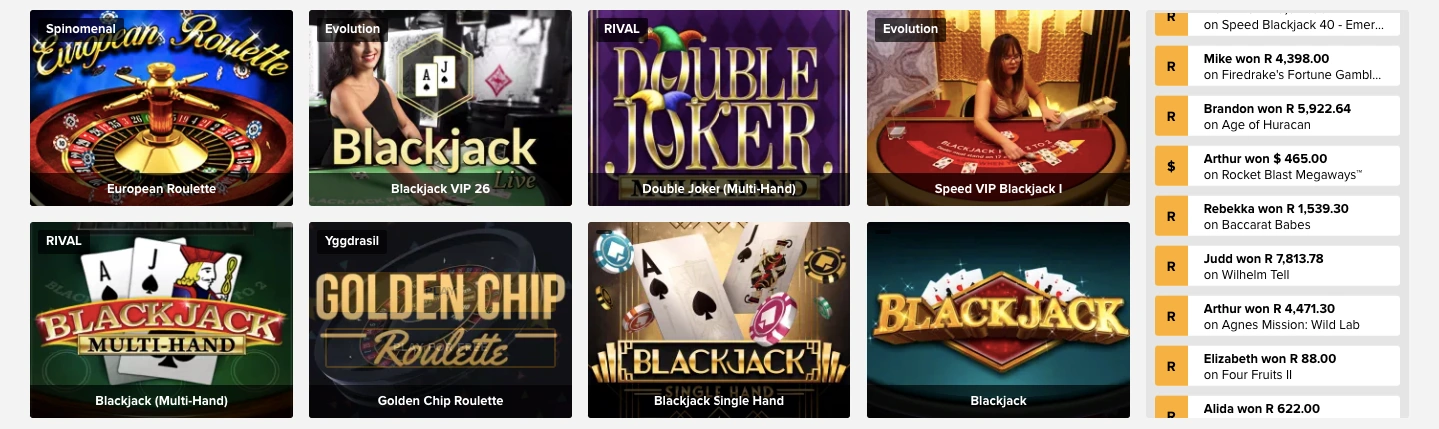Open Arthur's Agnes Mission: Wild Lab entry

tap(1277, 316)
